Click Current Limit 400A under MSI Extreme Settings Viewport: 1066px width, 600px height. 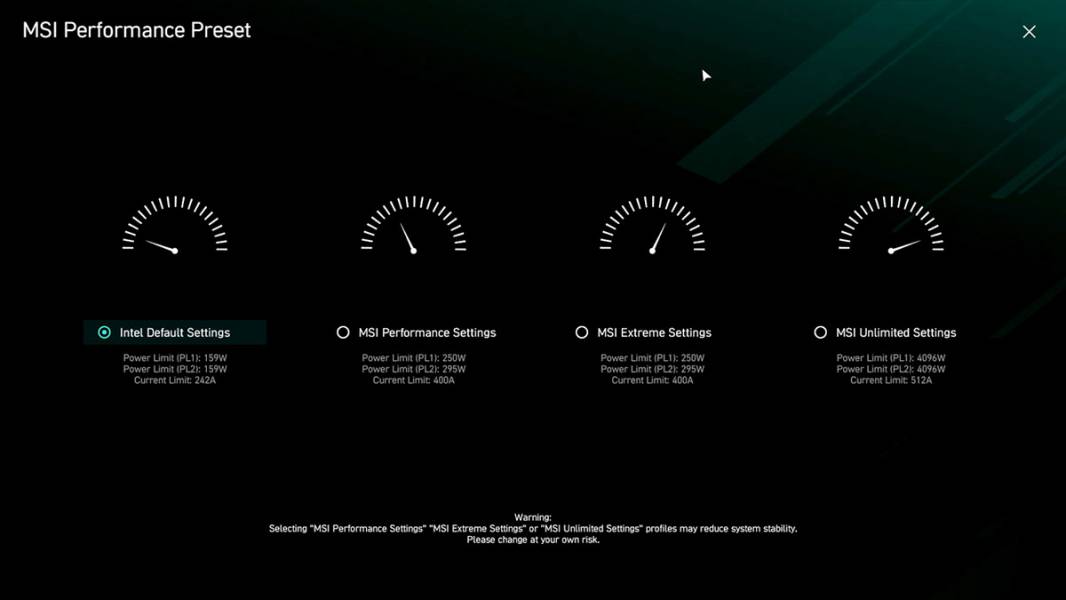[x=652, y=381]
